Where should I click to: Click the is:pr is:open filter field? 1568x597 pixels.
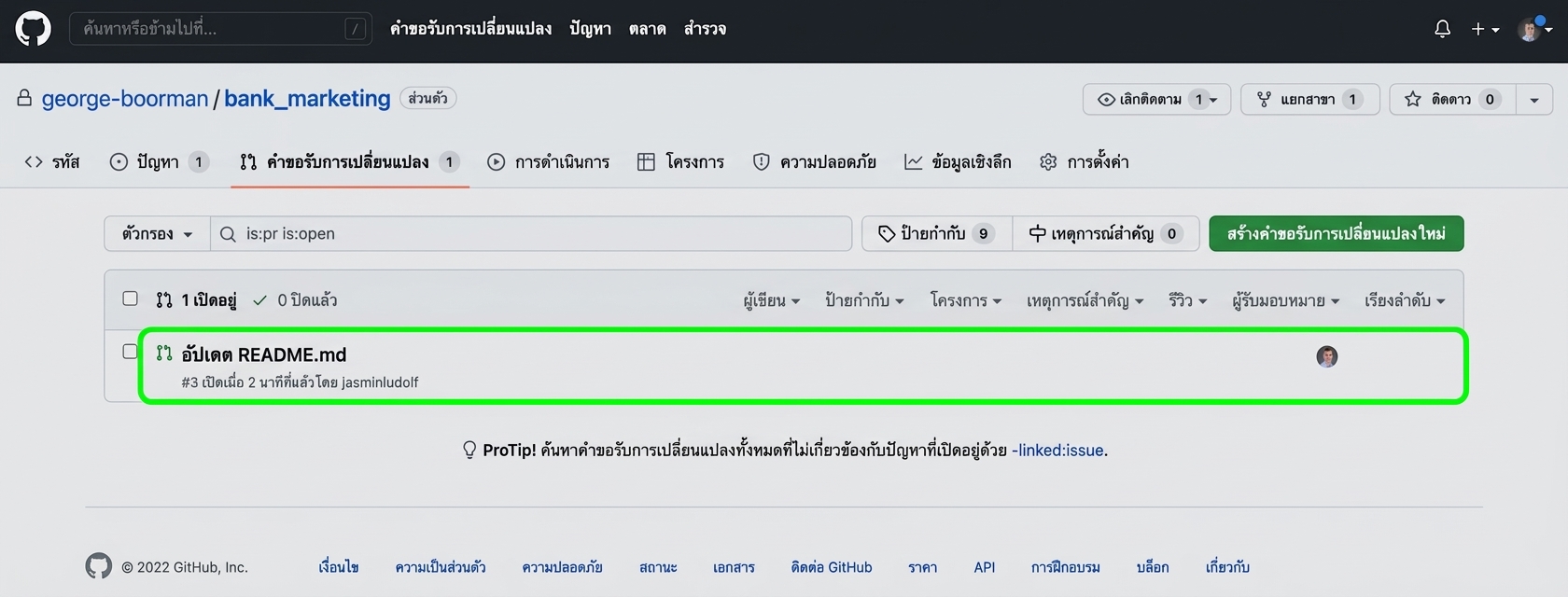coord(531,233)
